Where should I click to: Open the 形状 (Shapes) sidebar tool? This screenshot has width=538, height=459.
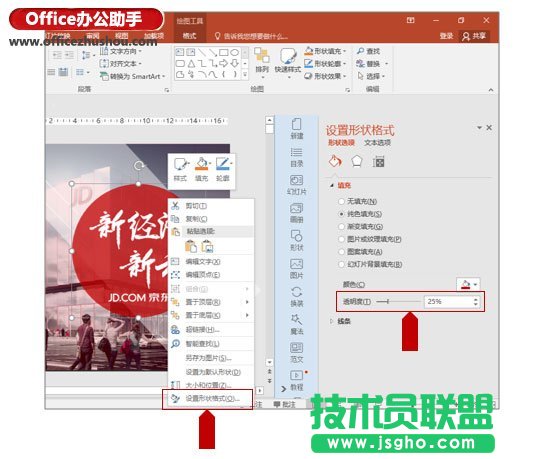[297, 241]
